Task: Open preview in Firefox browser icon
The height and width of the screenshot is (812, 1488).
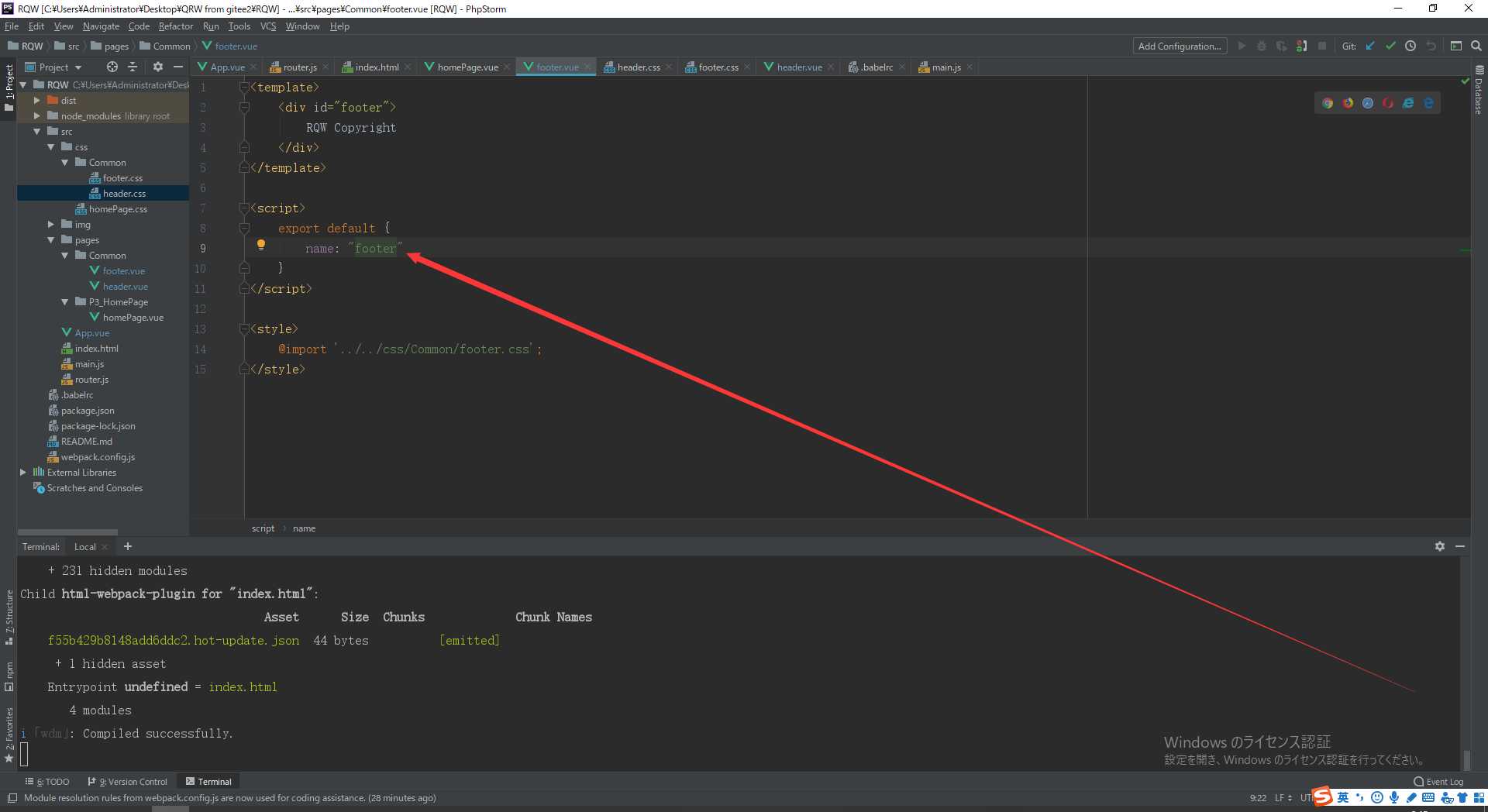Action: coord(1348,103)
